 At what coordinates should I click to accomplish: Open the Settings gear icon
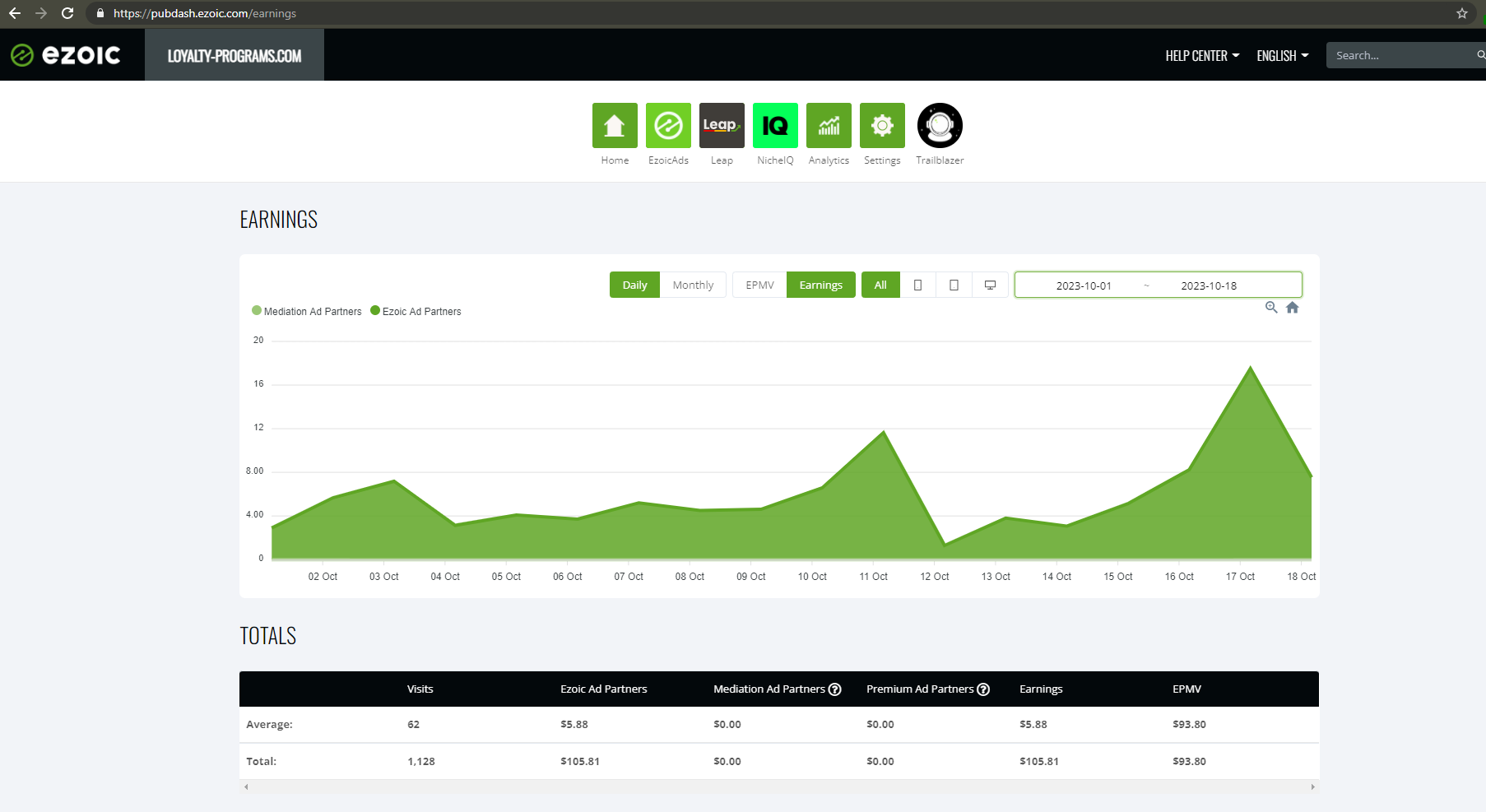click(x=882, y=125)
